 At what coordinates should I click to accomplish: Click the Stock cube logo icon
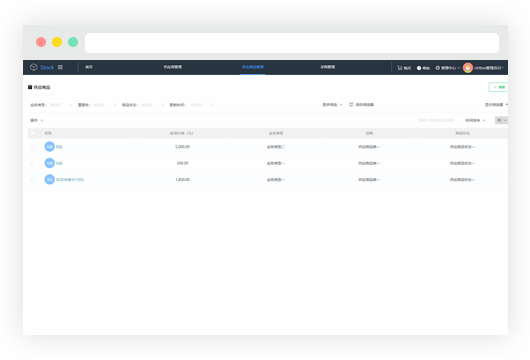pyautogui.click(x=33, y=67)
